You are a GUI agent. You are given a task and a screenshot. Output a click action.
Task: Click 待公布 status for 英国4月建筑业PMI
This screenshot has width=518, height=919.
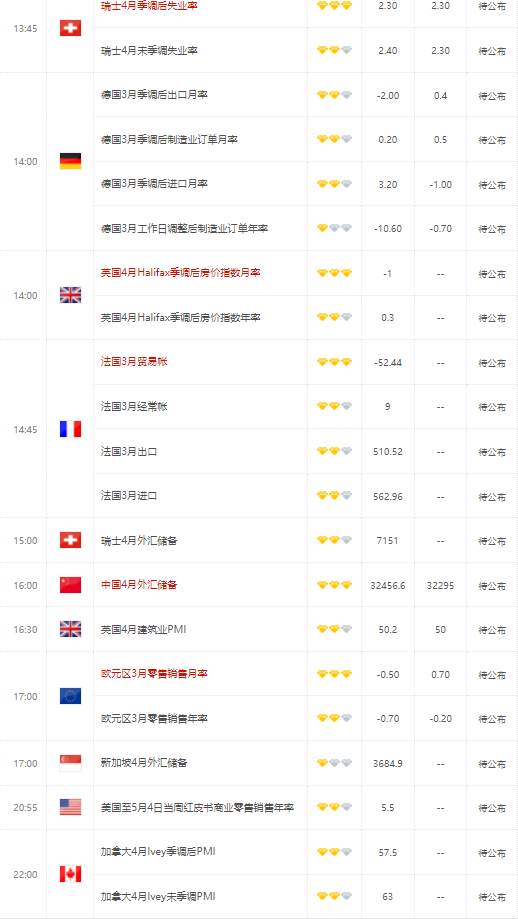pyautogui.click(x=492, y=630)
